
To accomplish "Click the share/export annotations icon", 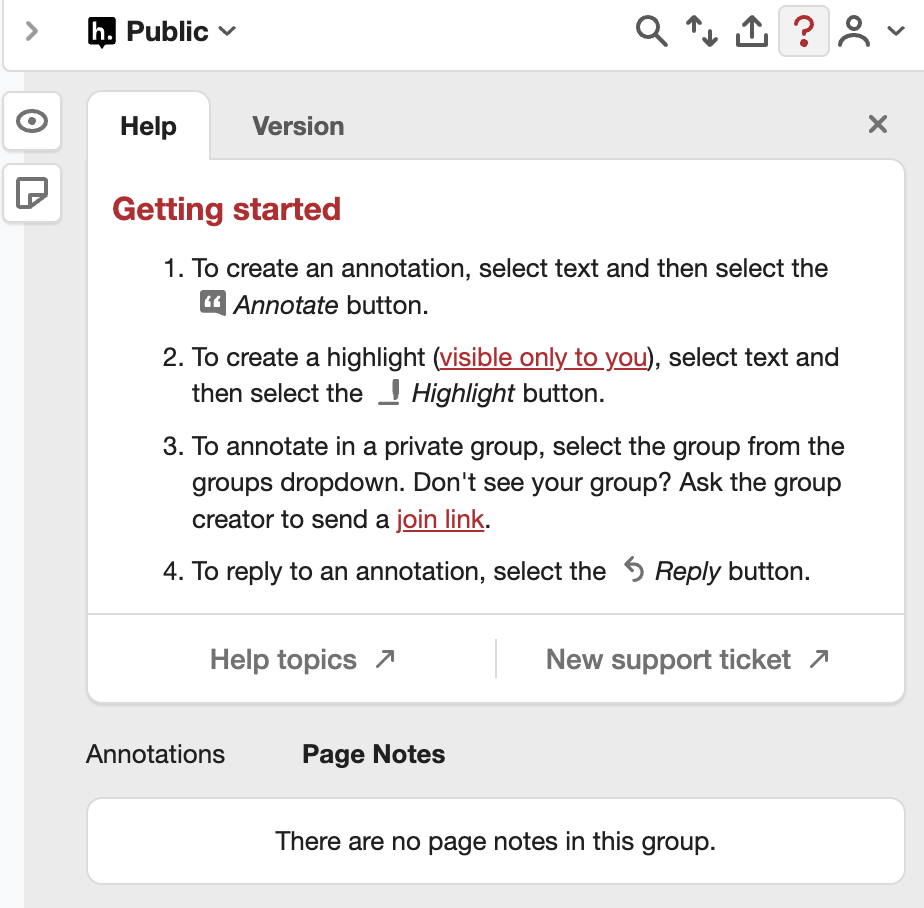I will [751, 32].
